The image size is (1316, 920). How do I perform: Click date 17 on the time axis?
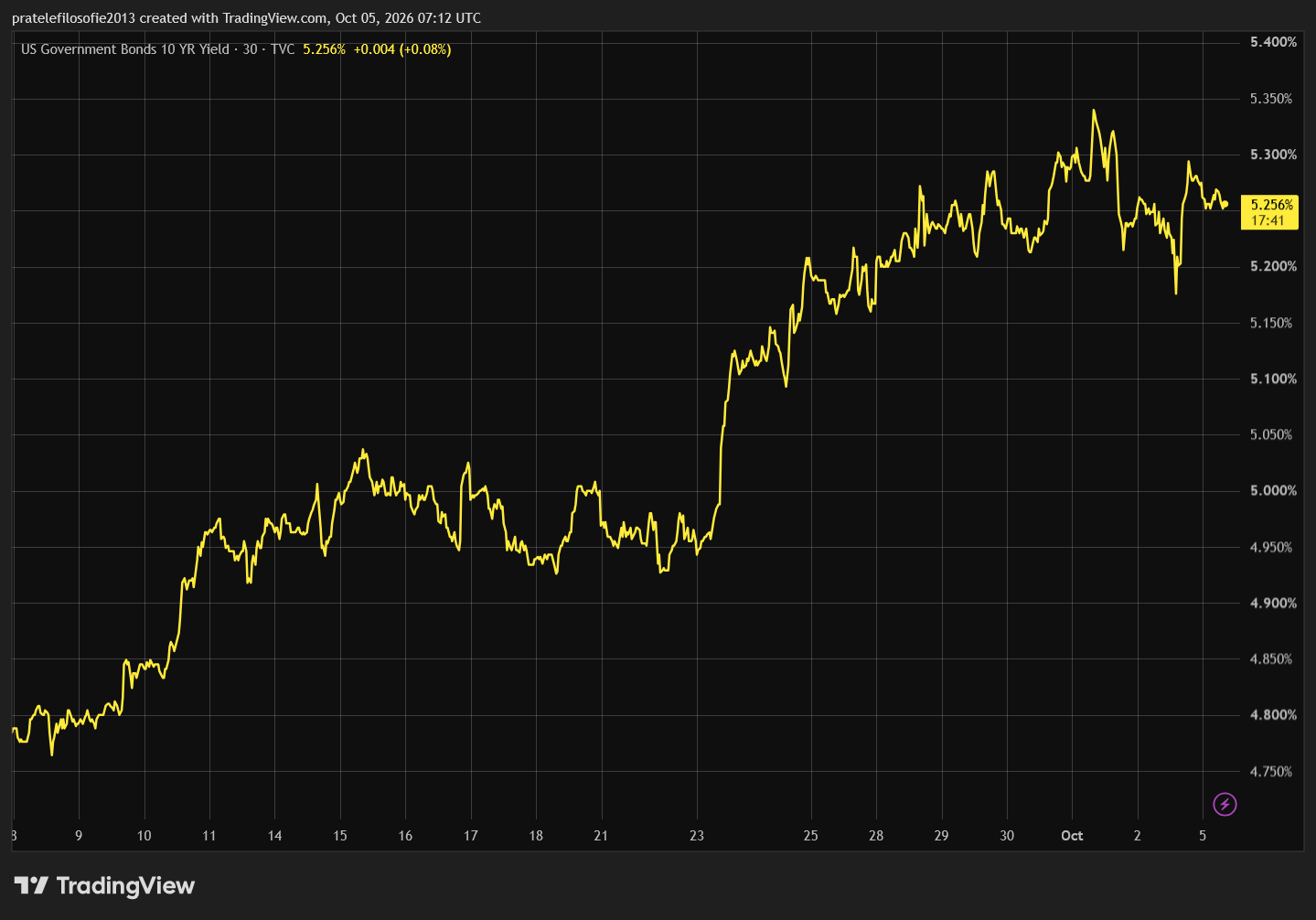[x=471, y=836]
